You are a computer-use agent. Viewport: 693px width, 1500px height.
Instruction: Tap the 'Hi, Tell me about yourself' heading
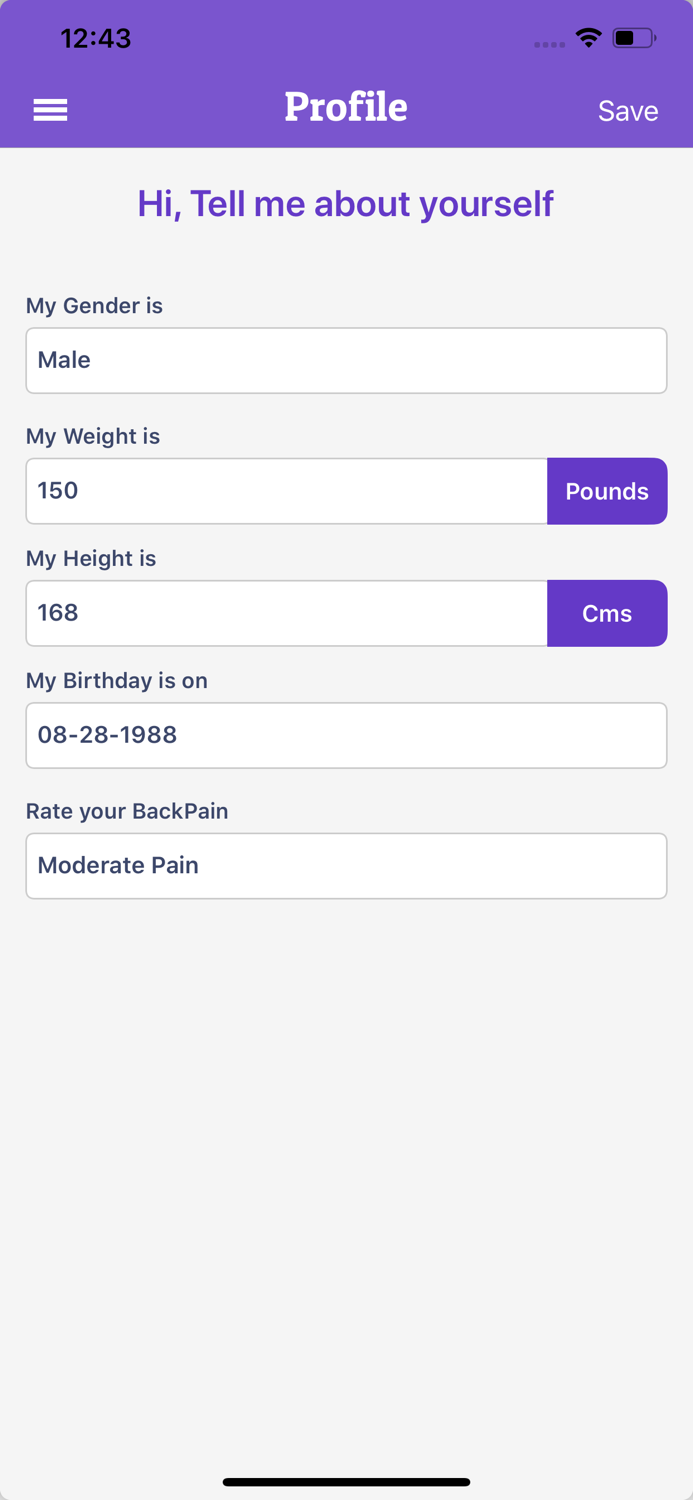346,204
